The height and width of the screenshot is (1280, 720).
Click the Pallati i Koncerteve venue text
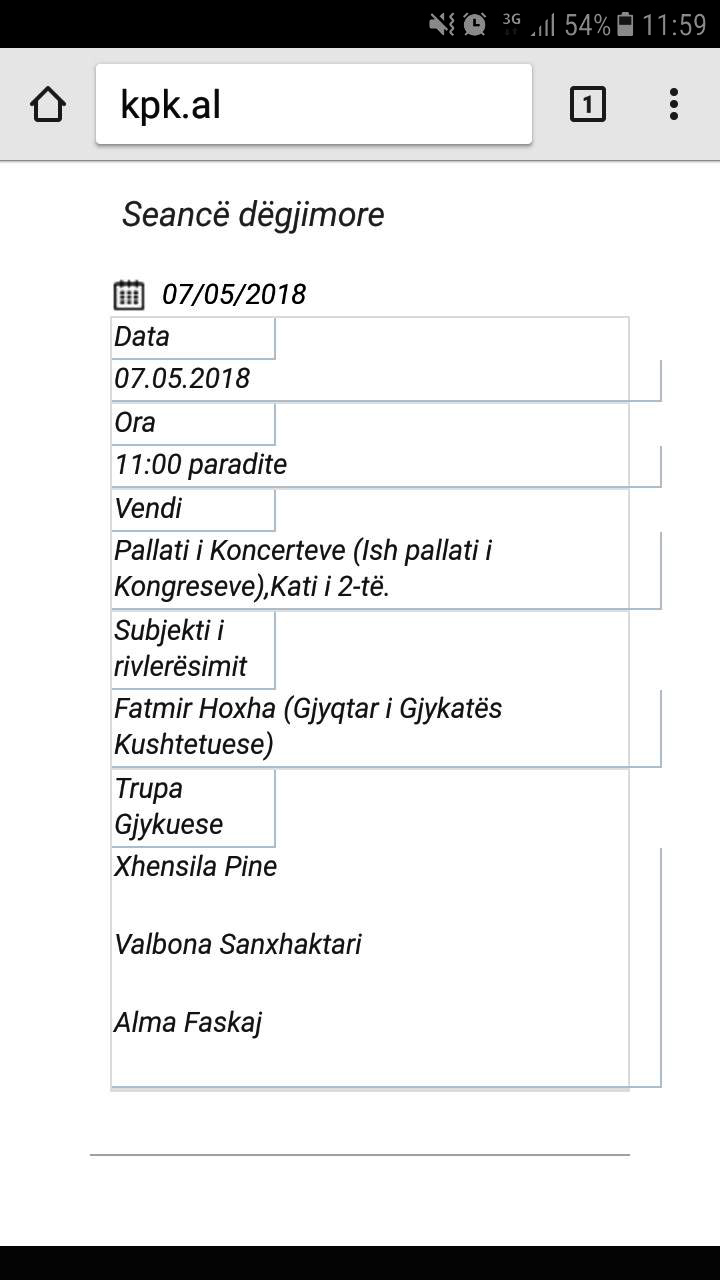[303, 568]
